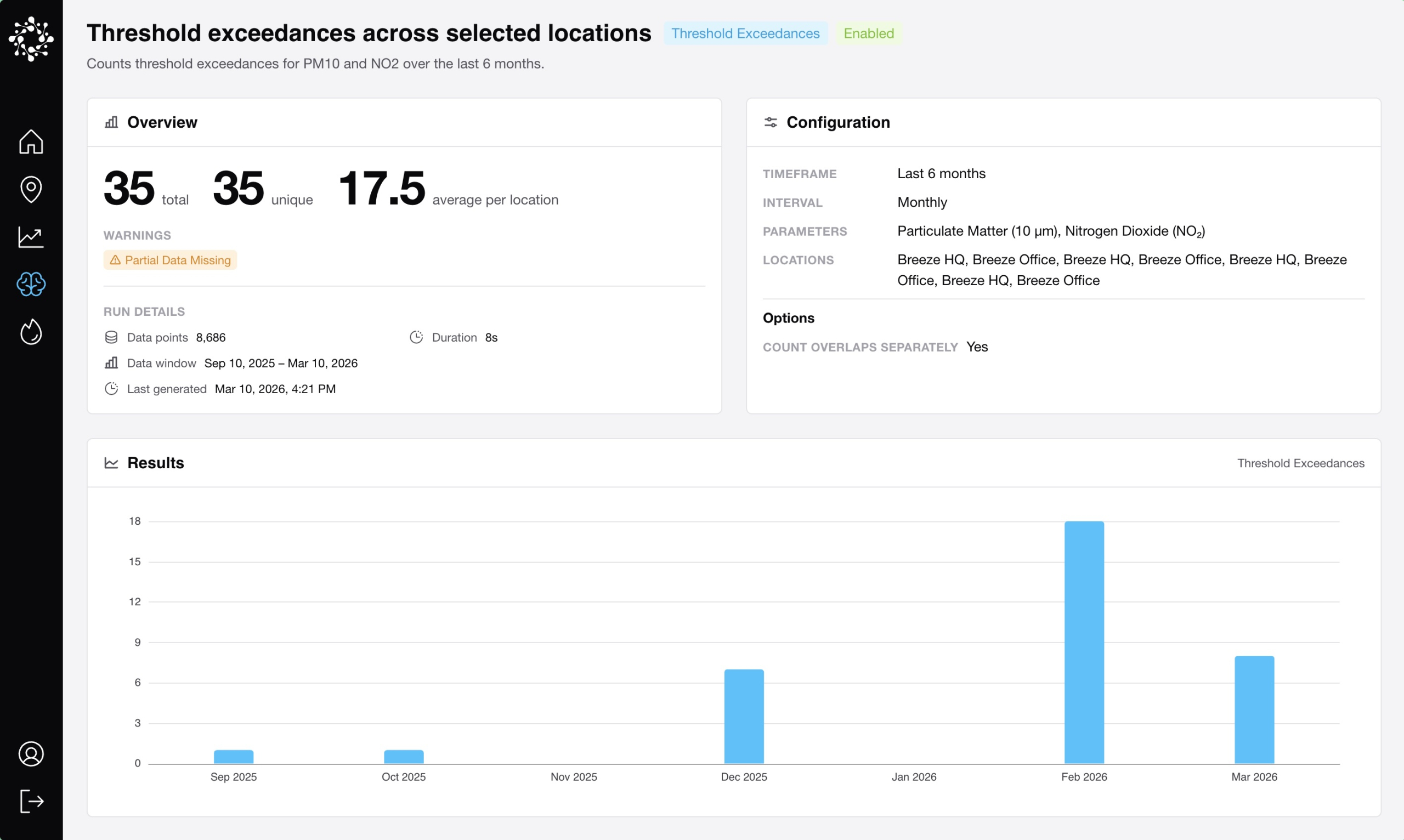Click the Last generated clock icon
The height and width of the screenshot is (840, 1404).
[x=111, y=389]
